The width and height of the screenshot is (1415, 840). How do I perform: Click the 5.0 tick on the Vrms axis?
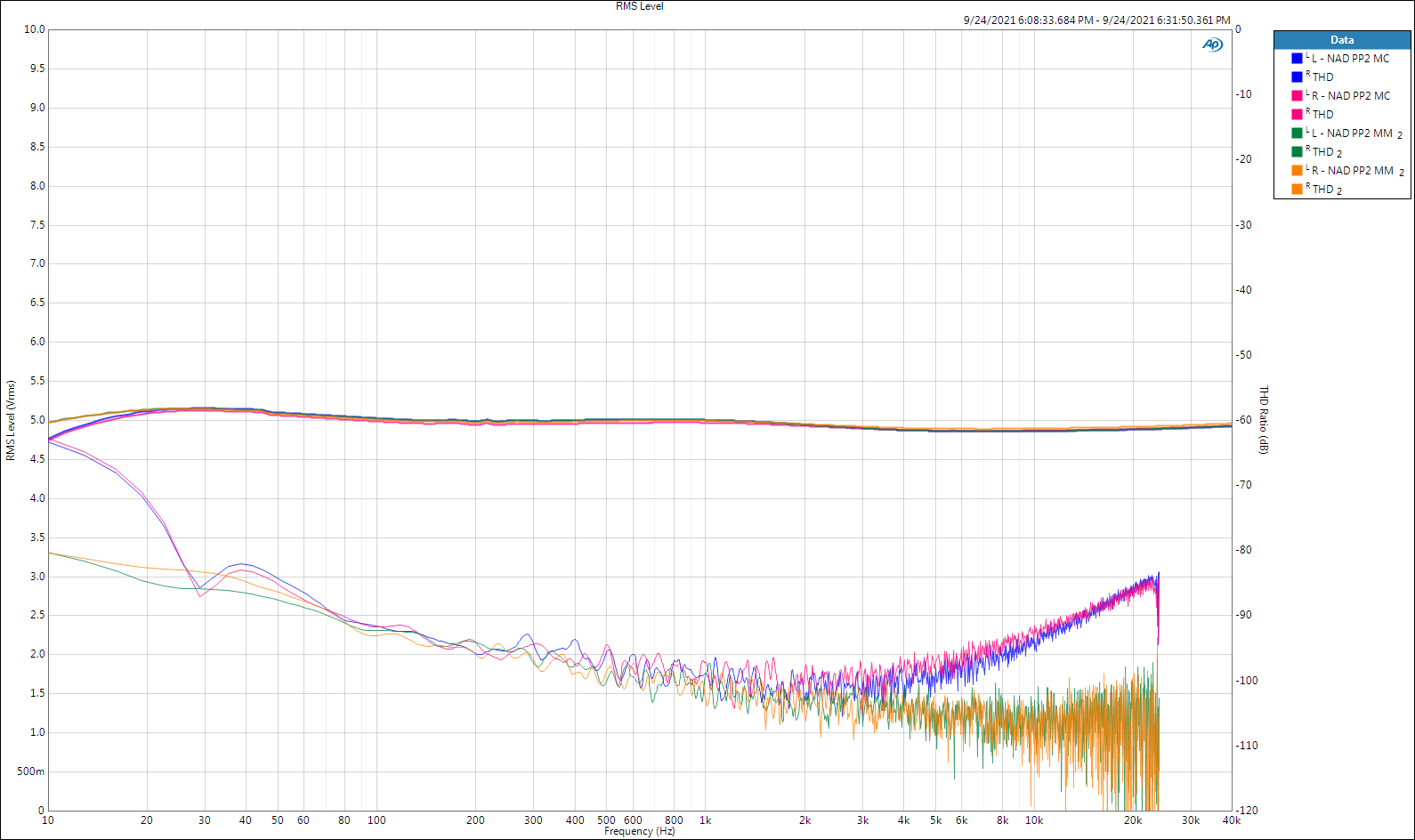coord(36,420)
